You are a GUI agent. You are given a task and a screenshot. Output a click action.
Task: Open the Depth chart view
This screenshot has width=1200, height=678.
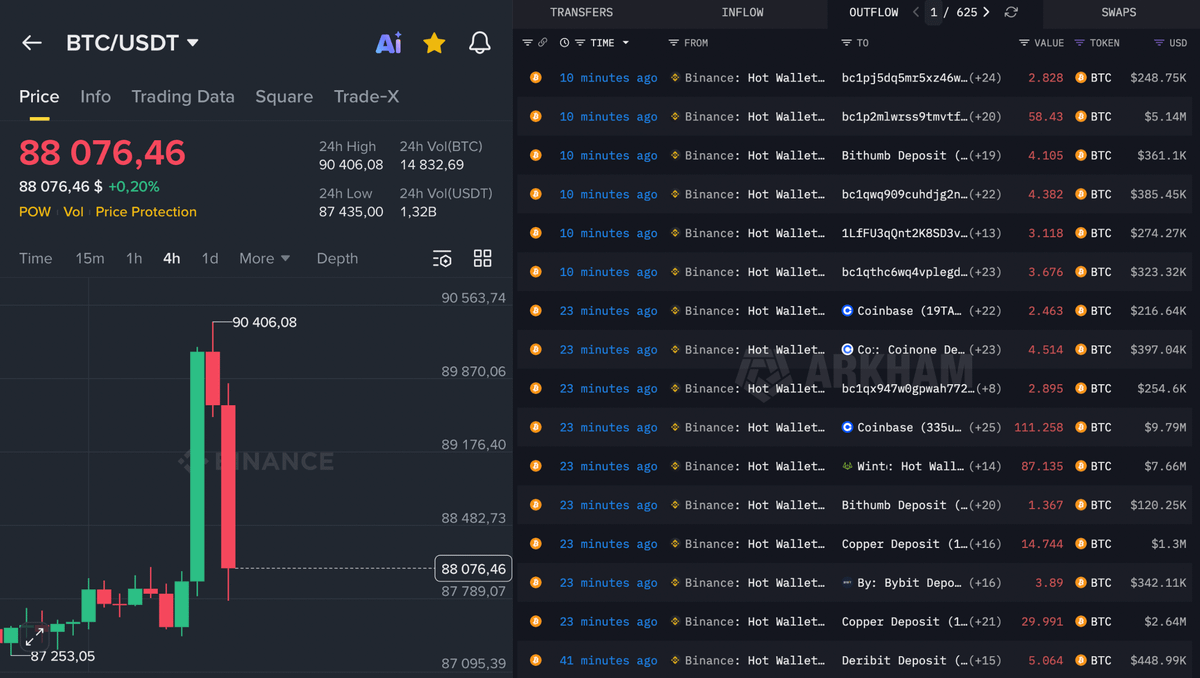337,258
